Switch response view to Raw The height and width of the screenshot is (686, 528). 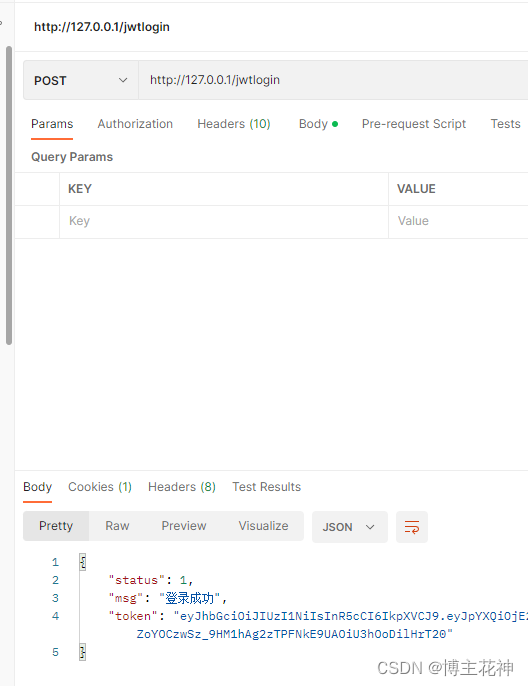tap(117, 526)
